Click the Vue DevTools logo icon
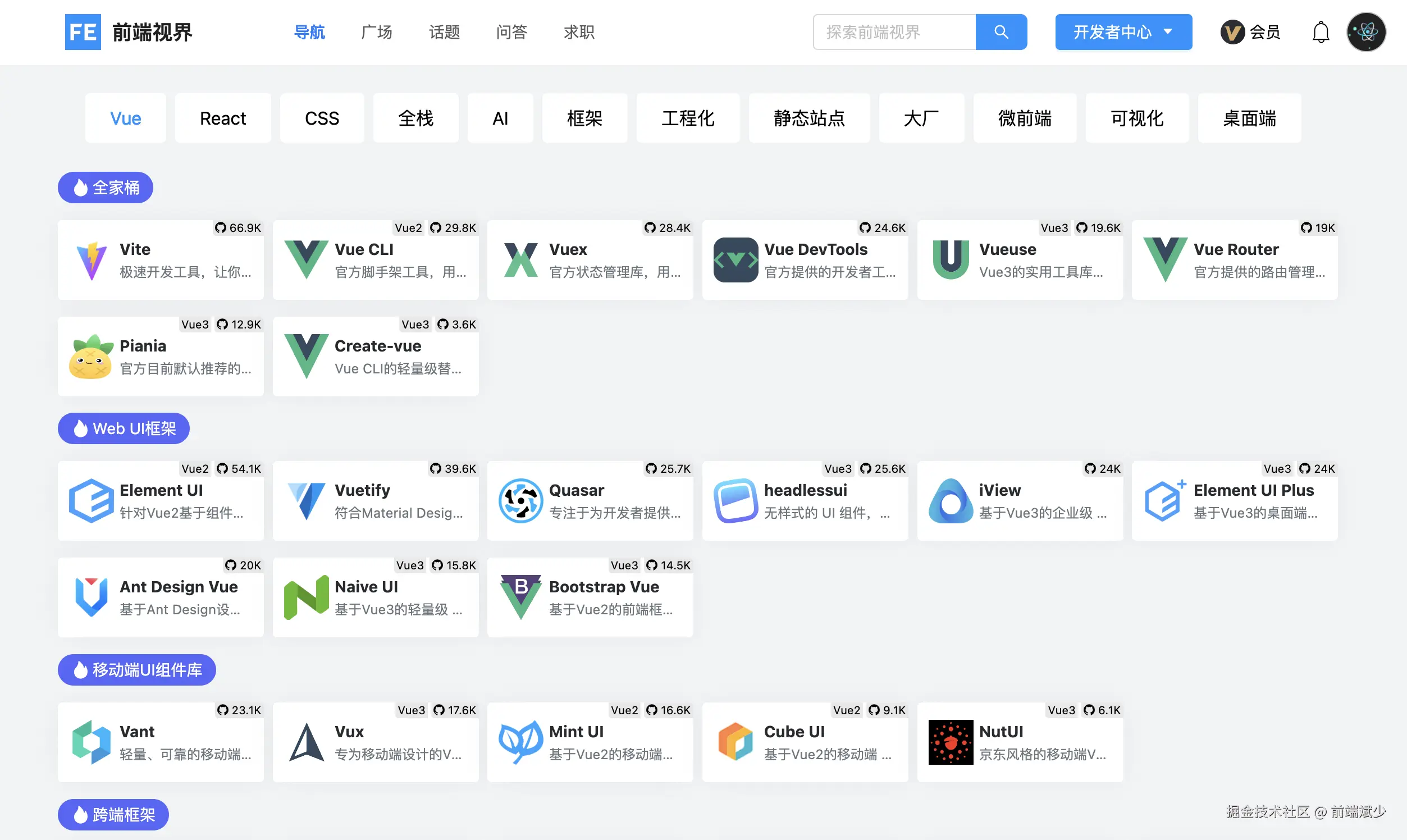 pyautogui.click(x=735, y=261)
